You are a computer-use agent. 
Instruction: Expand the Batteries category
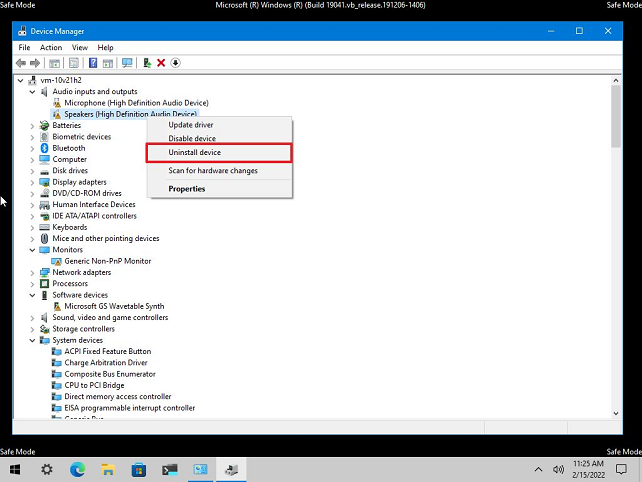tap(32, 126)
